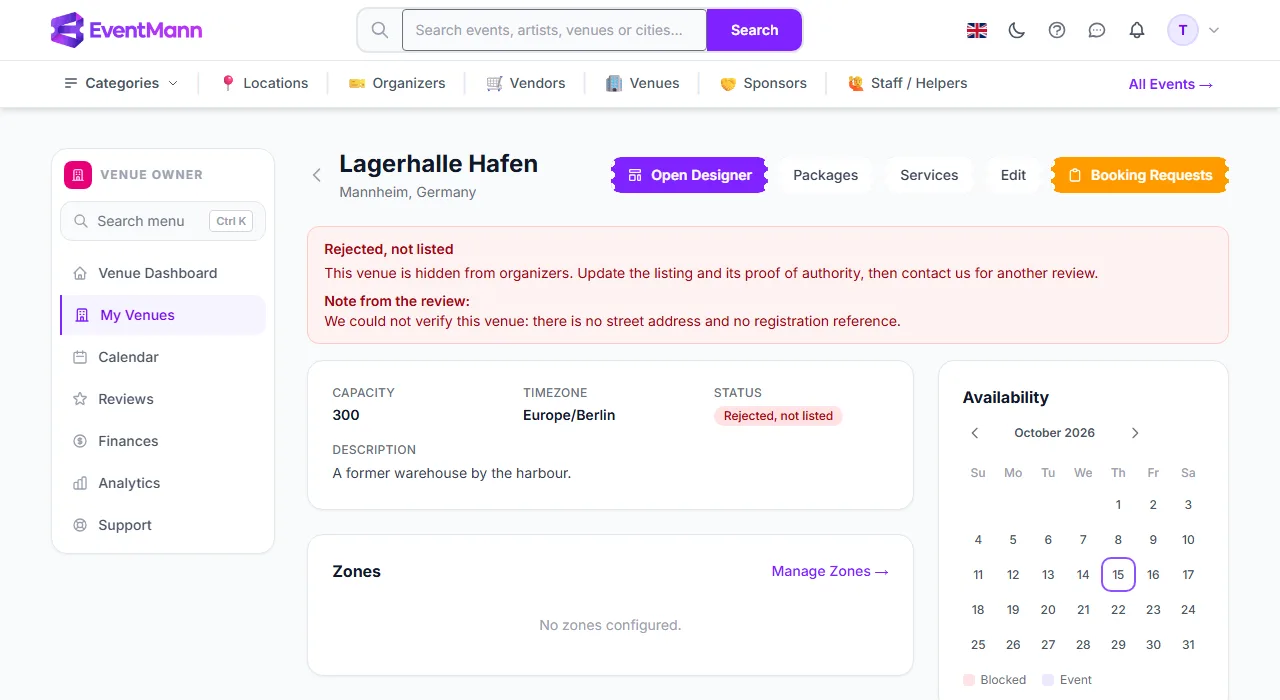
Task: Choose October 31 on the calendar
Action: click(1188, 645)
